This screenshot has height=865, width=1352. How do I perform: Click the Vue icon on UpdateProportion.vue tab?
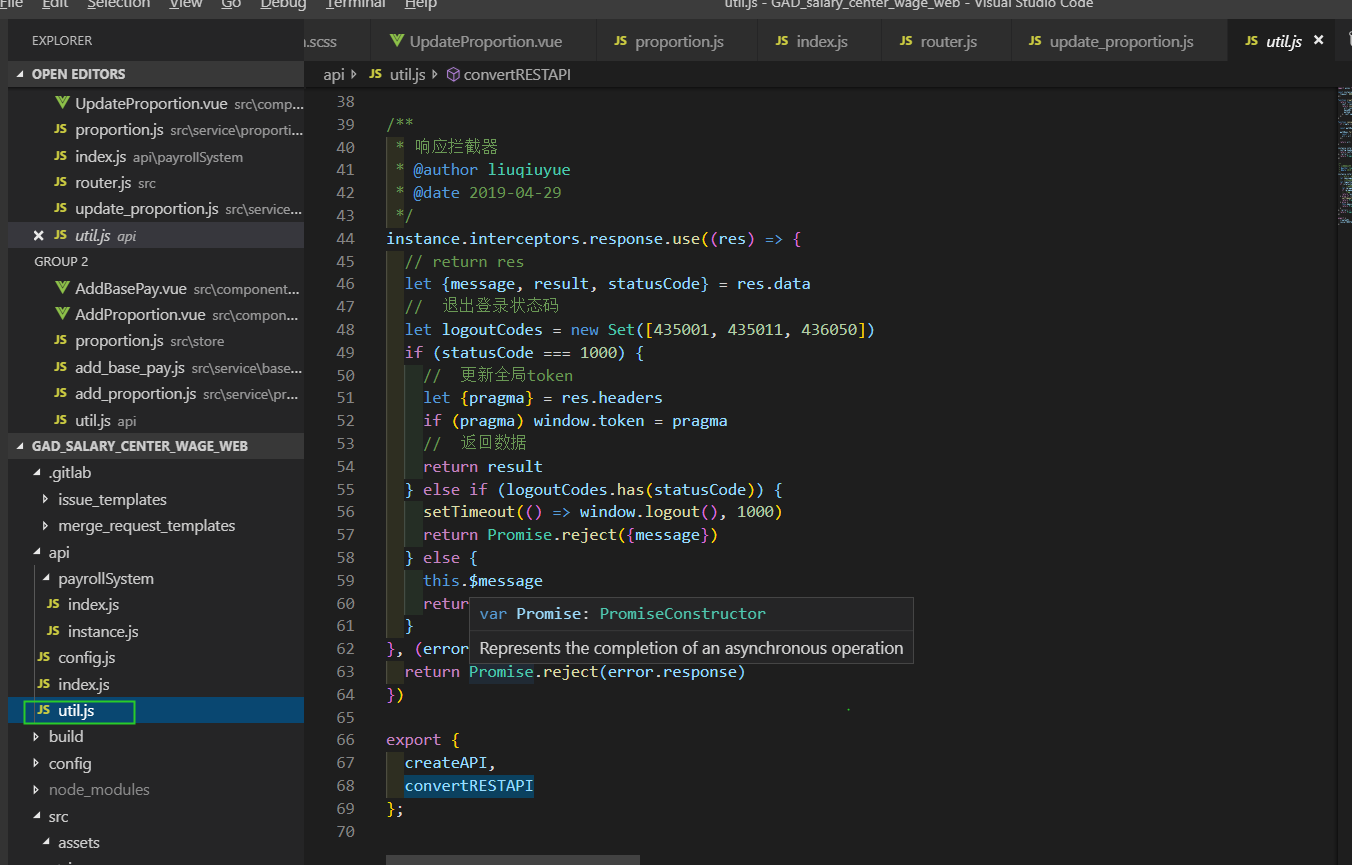click(397, 41)
